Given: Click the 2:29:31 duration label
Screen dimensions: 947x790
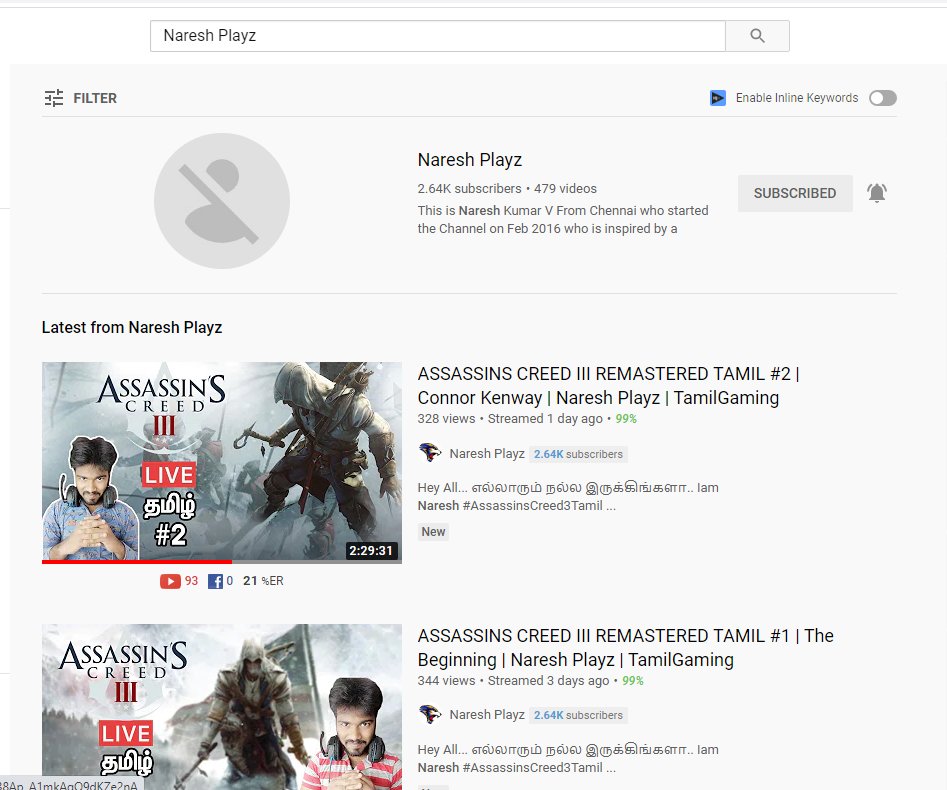Looking at the screenshot, I should pyautogui.click(x=371, y=551).
